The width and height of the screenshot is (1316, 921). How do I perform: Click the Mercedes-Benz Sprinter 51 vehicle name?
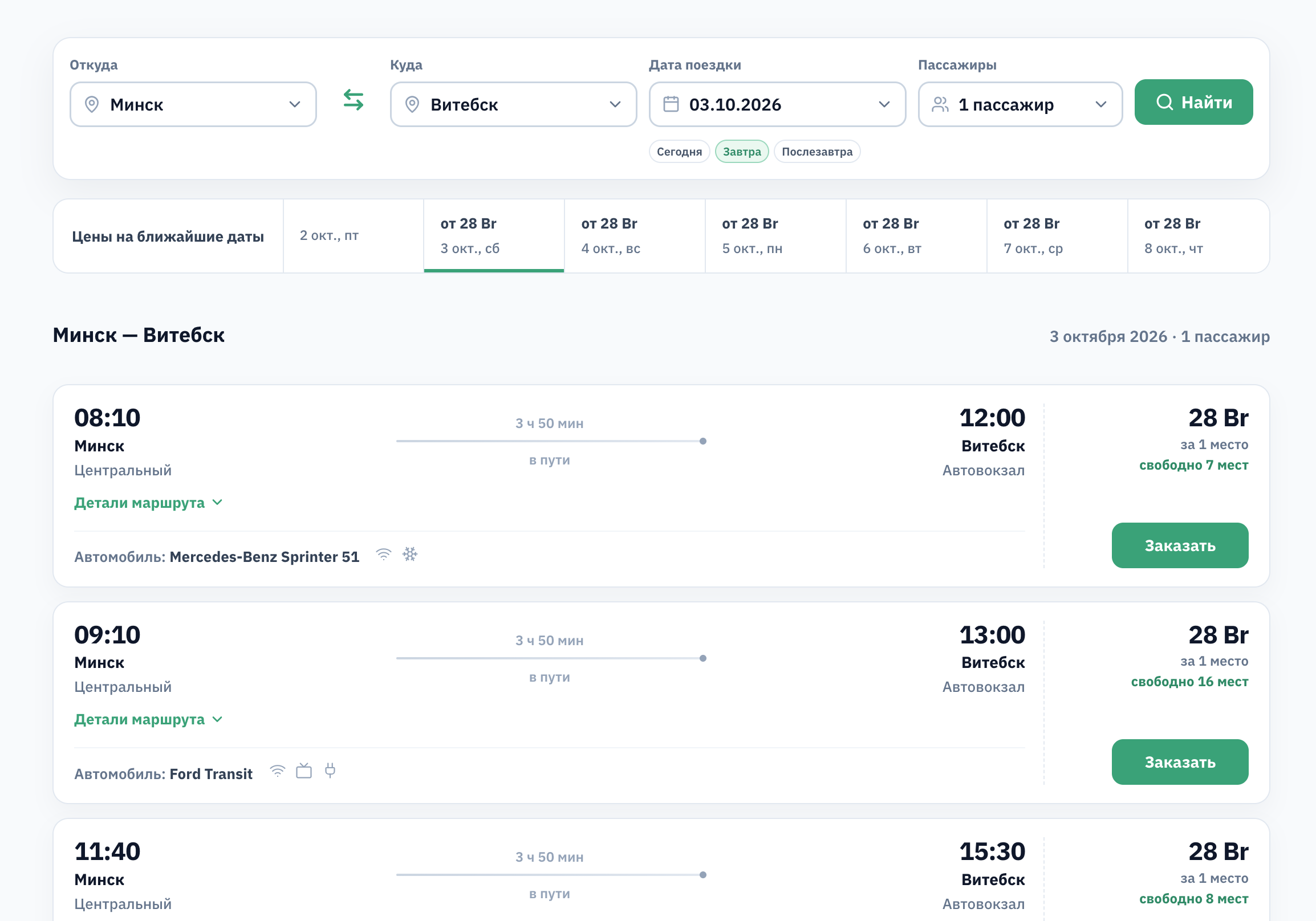pos(265,557)
